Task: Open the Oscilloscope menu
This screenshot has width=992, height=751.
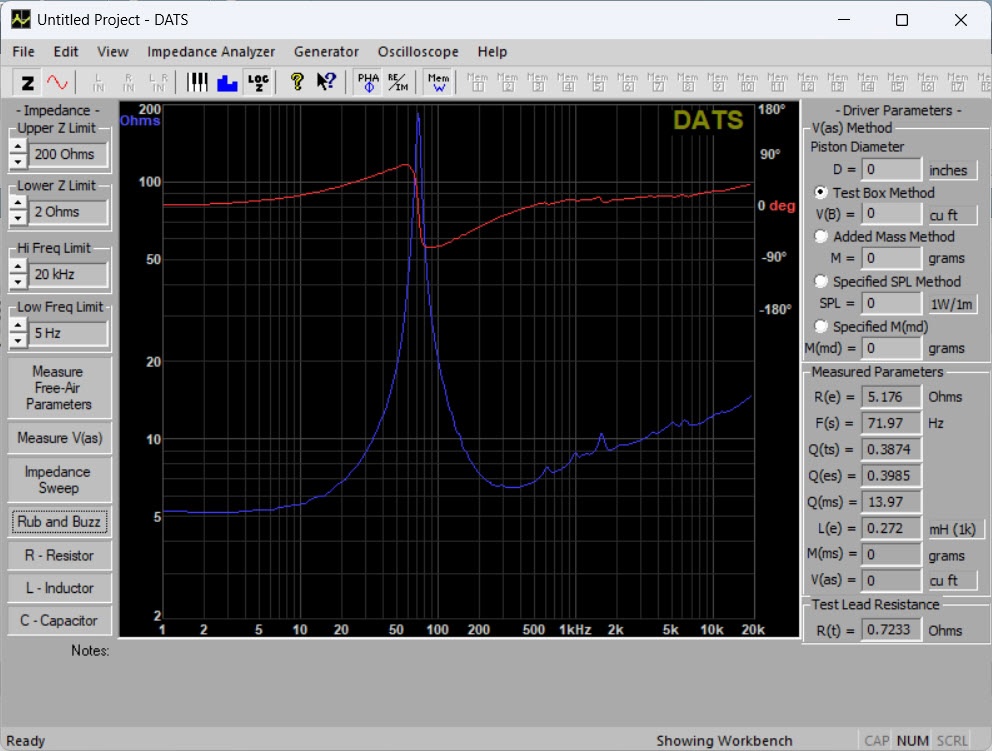Action: point(418,52)
